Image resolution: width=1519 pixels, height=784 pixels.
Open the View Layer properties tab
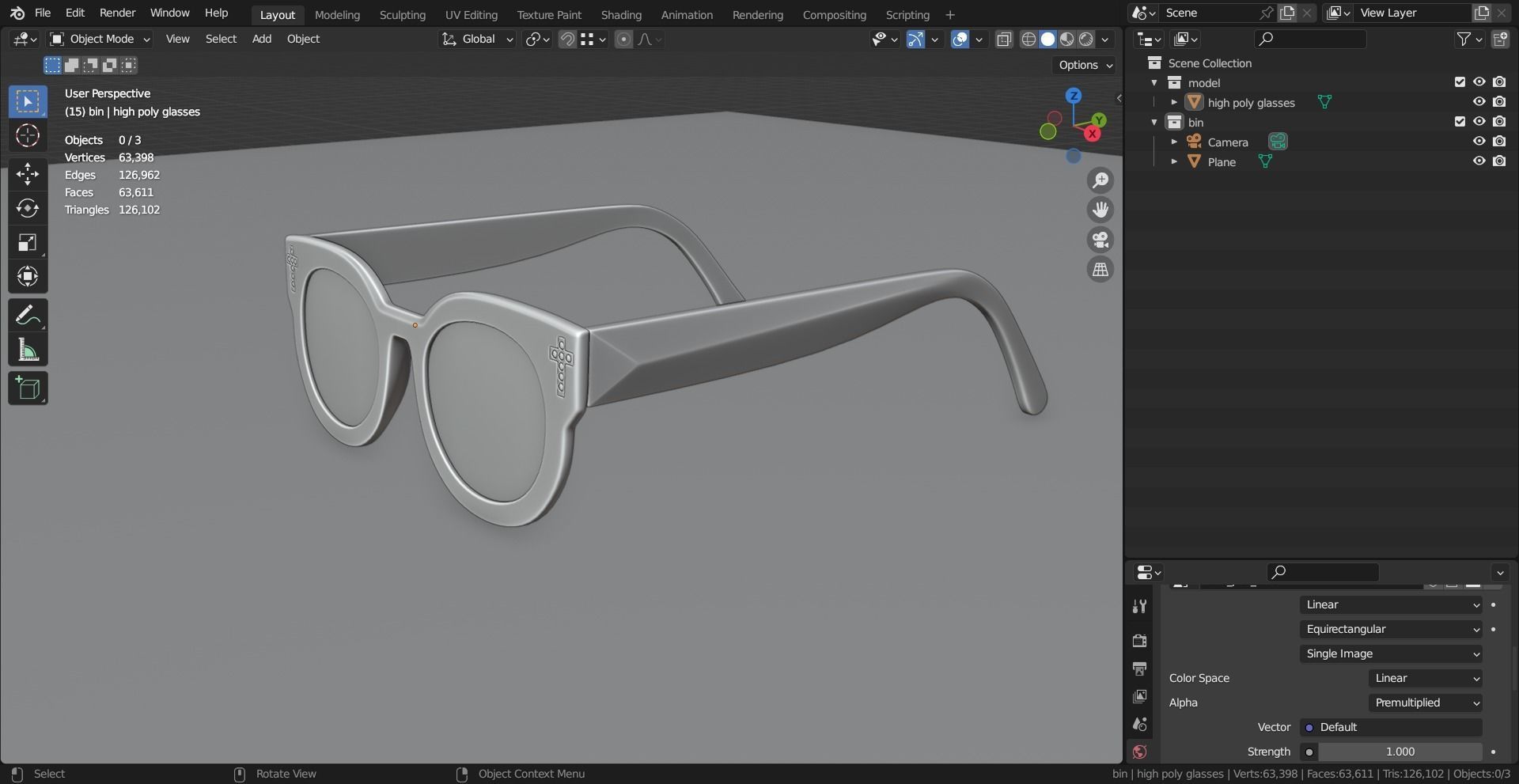click(x=1139, y=696)
